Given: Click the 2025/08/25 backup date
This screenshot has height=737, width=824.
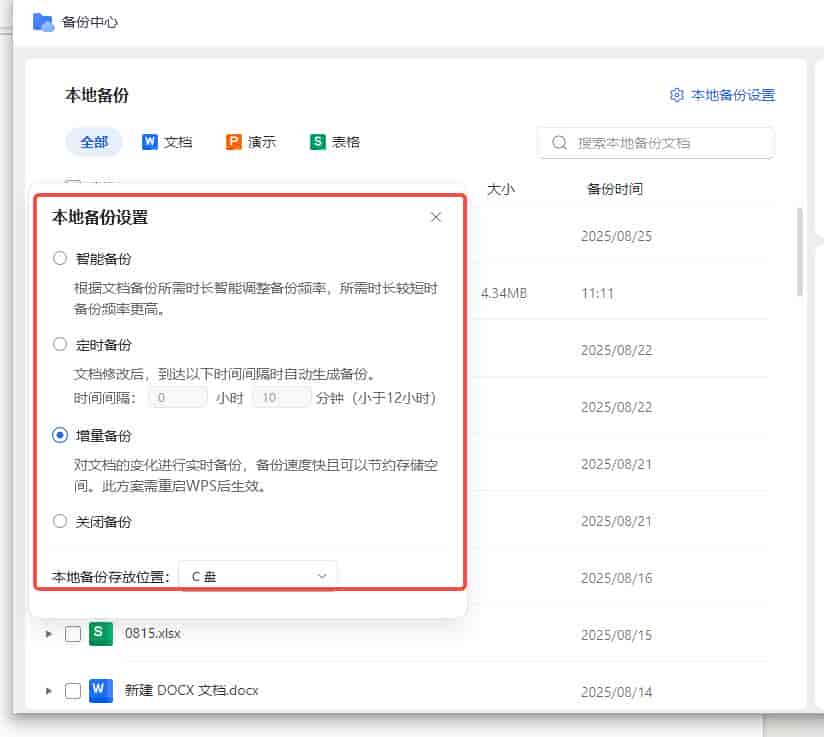Looking at the screenshot, I should click(616, 236).
